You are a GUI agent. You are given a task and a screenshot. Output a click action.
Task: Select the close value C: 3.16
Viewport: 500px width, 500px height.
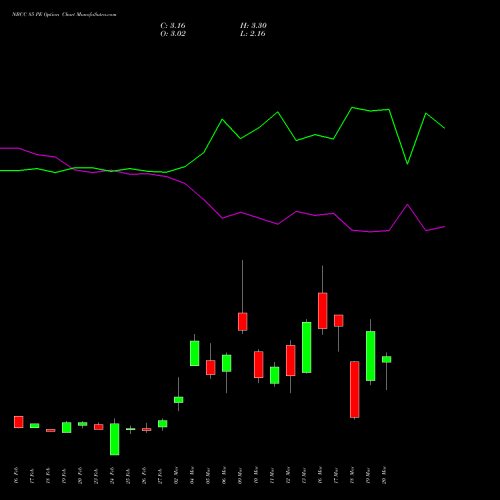point(173,26)
